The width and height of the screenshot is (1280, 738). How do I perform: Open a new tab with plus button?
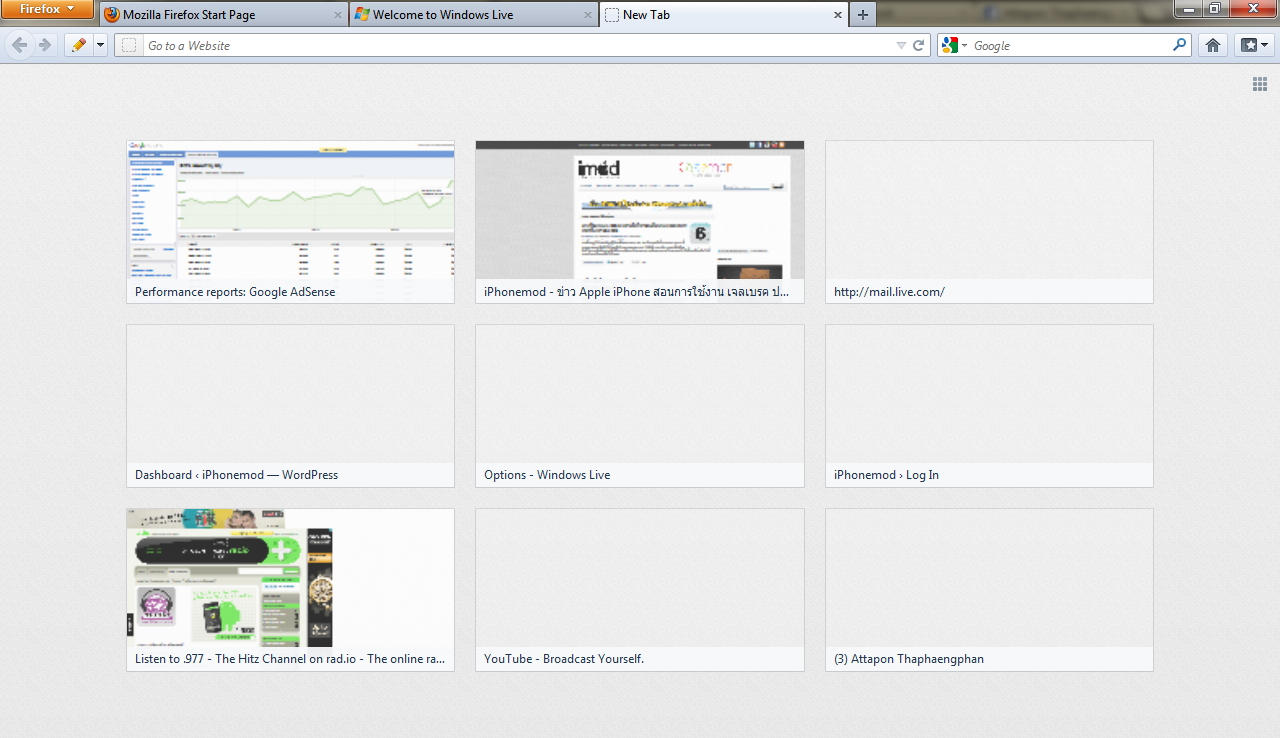(x=863, y=15)
